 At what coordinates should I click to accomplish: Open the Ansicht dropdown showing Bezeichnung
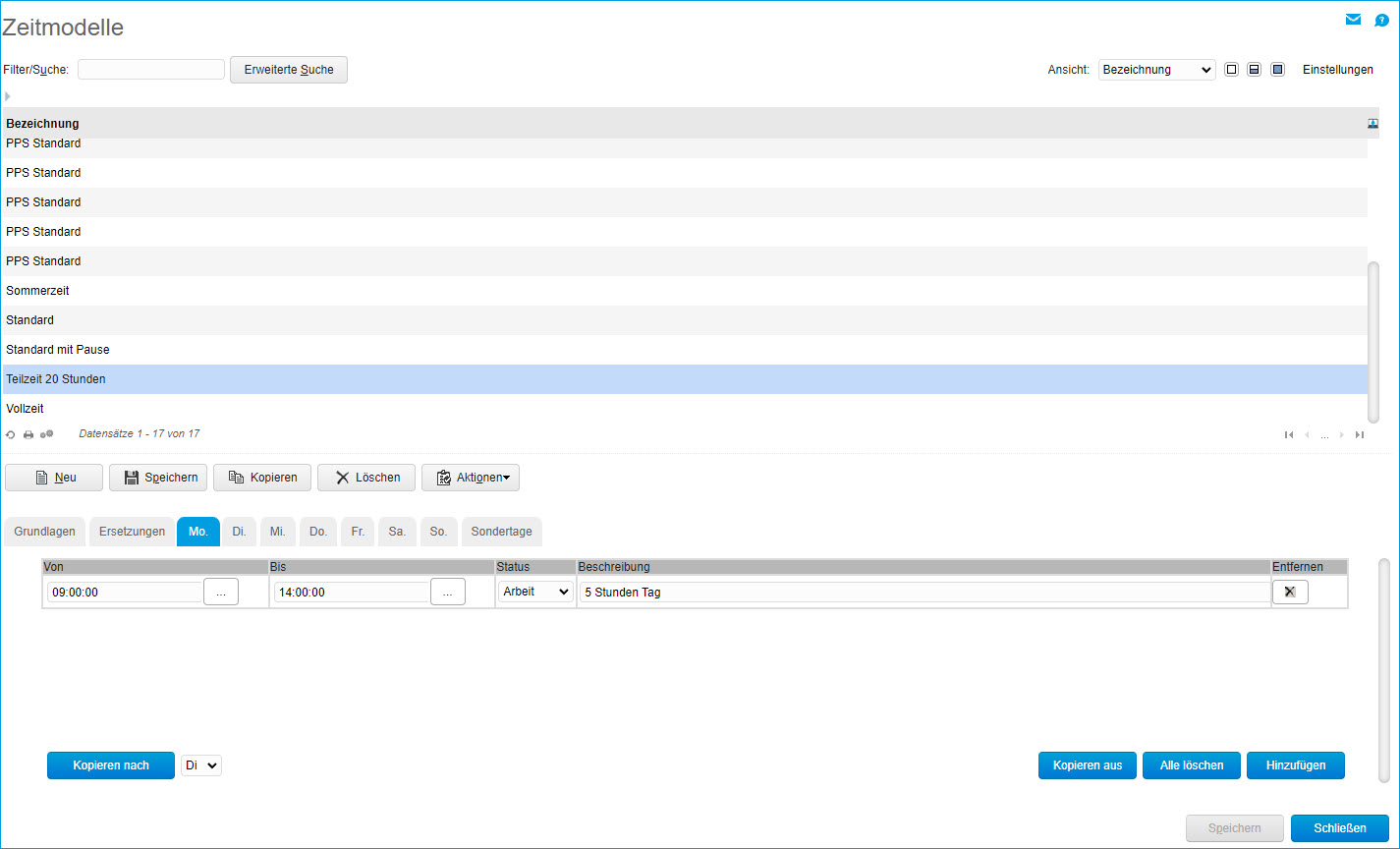(x=1156, y=70)
